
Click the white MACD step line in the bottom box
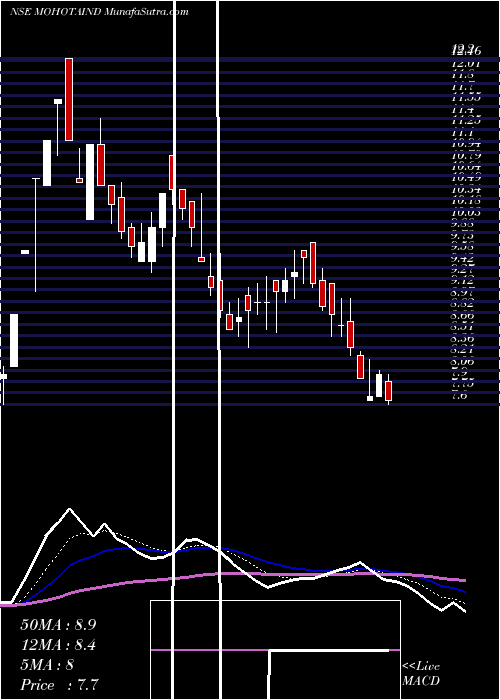click(329, 651)
